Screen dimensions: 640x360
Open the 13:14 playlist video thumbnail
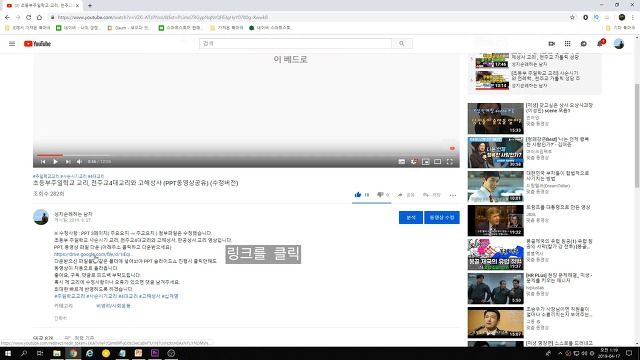tap(492, 80)
